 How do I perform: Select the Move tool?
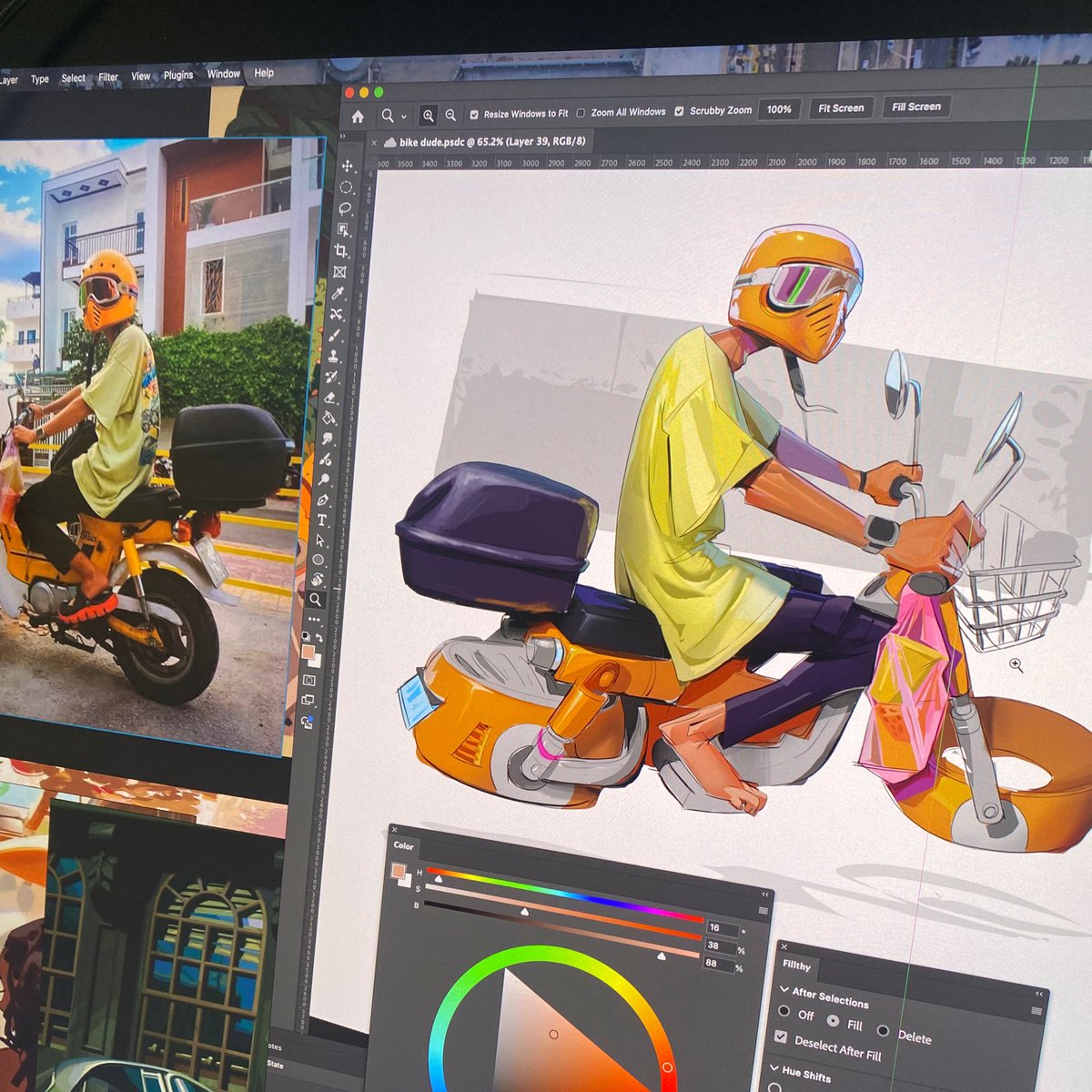[347, 167]
